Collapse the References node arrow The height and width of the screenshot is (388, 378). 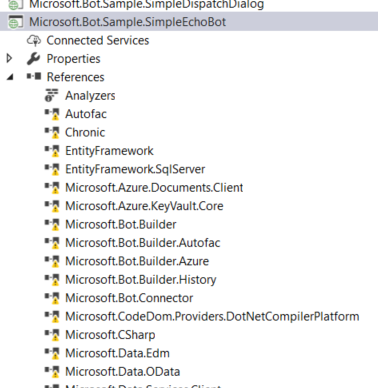pyautogui.click(x=10, y=77)
